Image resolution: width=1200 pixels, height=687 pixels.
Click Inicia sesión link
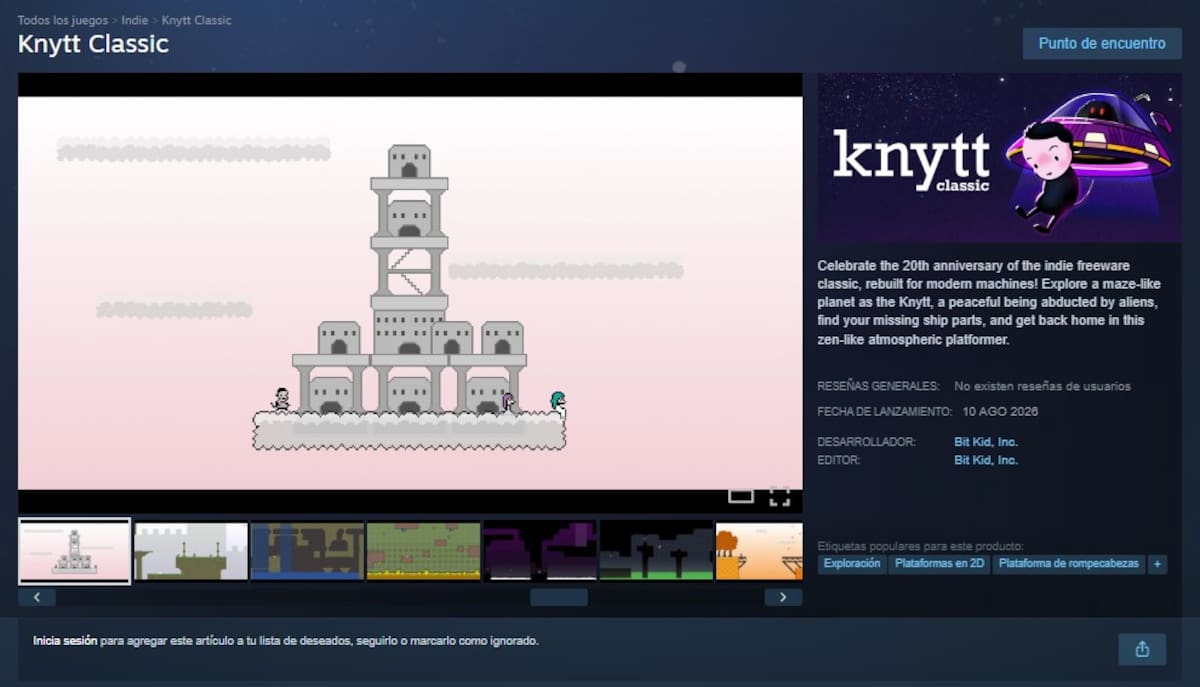65,641
